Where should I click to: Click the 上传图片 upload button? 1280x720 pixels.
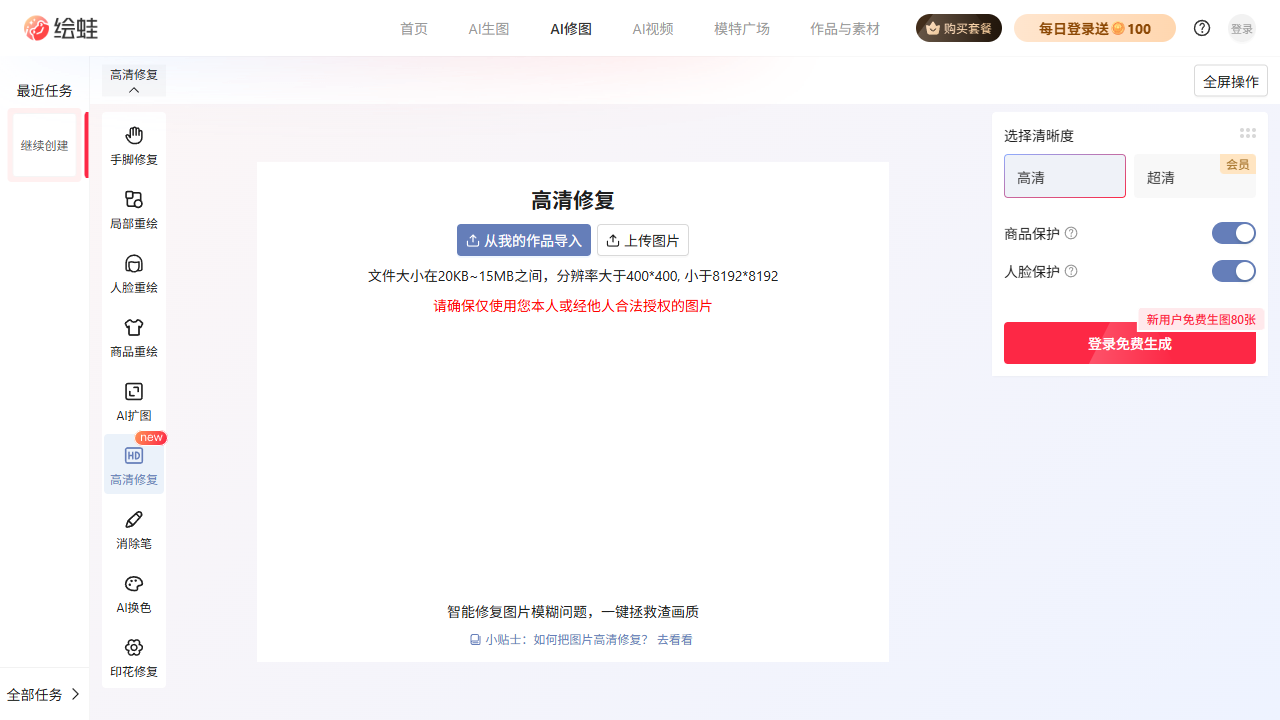click(643, 240)
